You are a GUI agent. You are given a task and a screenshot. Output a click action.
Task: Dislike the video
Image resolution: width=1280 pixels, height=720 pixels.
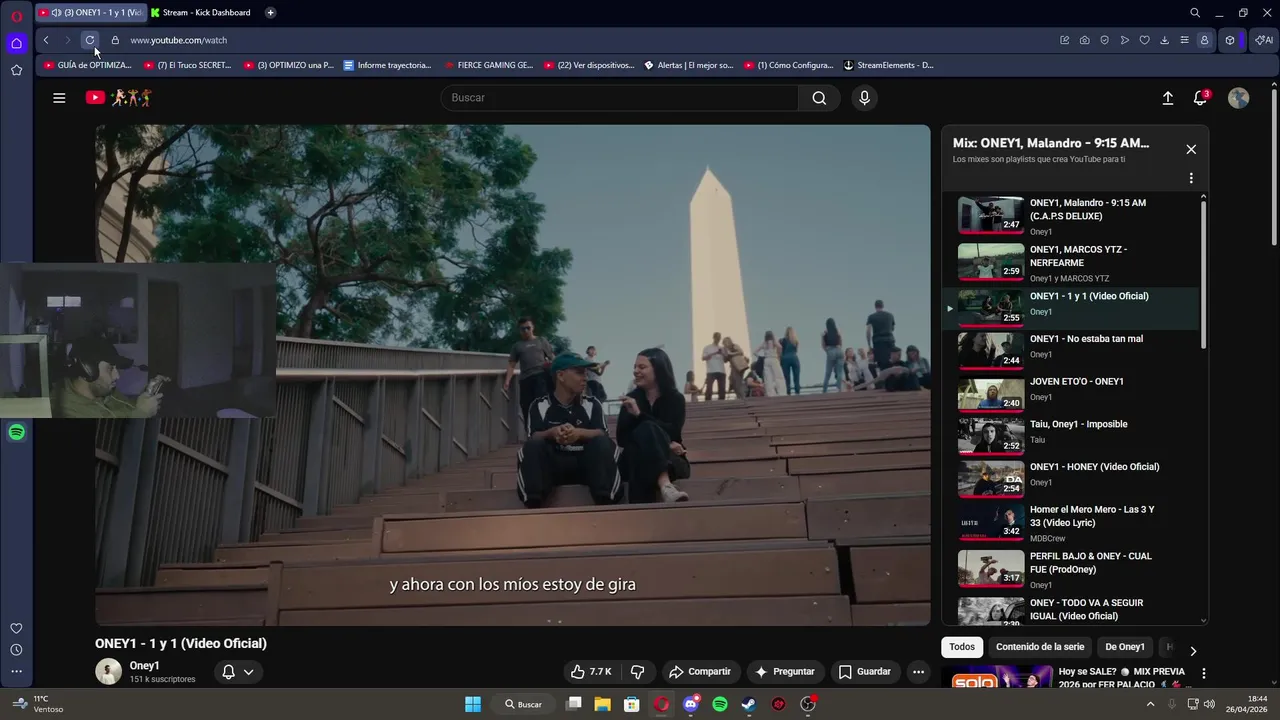(x=637, y=672)
